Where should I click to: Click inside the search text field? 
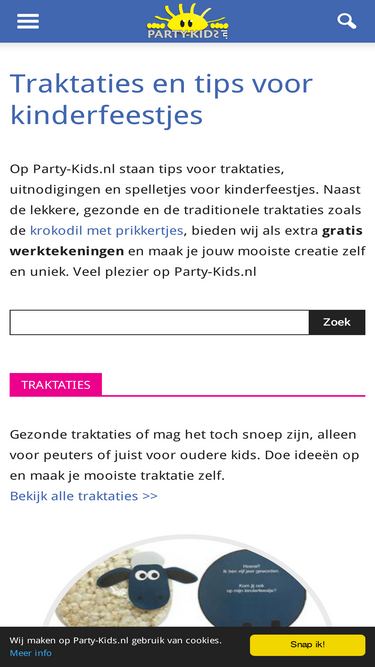pyautogui.click(x=159, y=322)
